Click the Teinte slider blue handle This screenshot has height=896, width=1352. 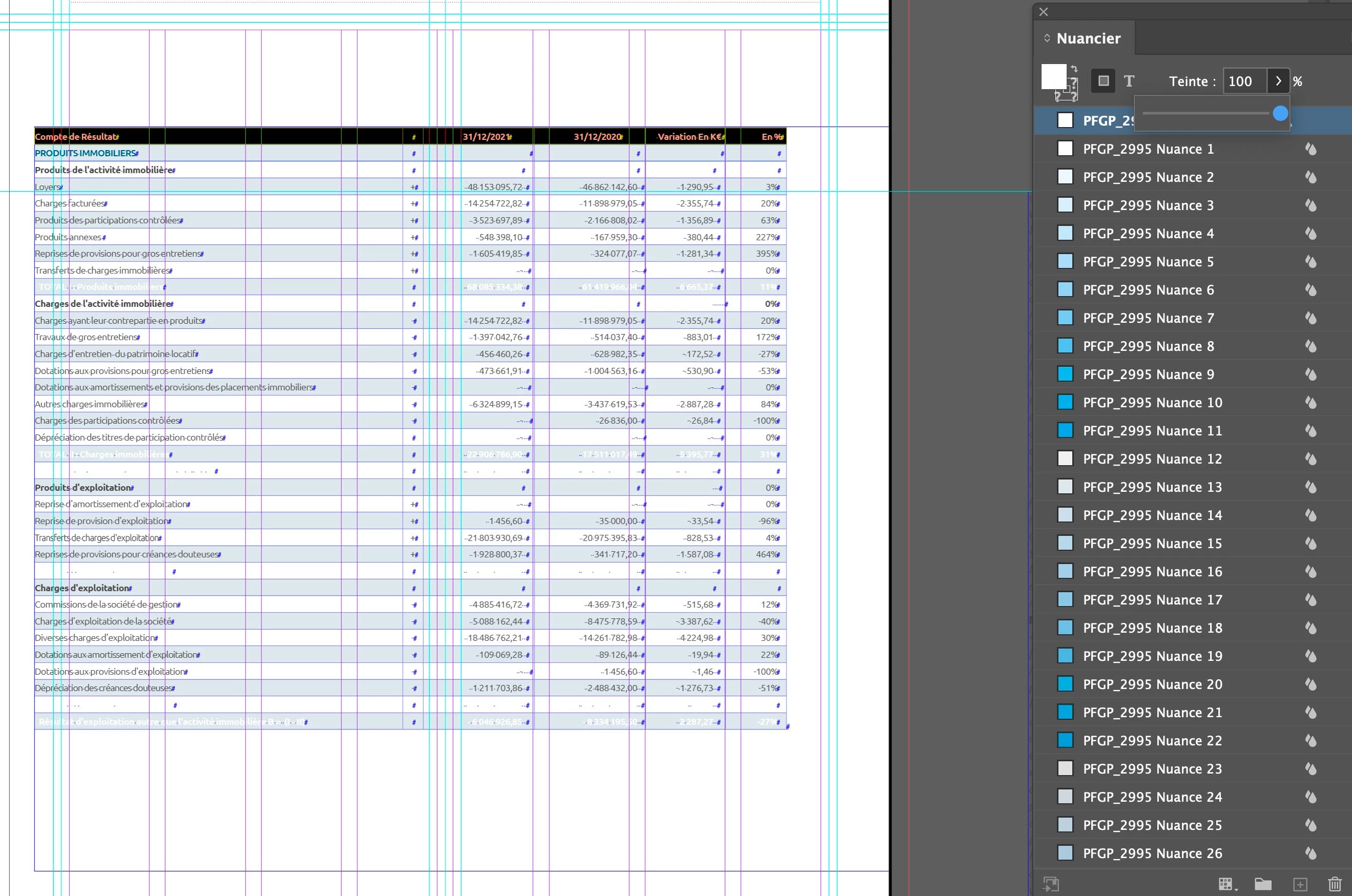(x=1281, y=113)
